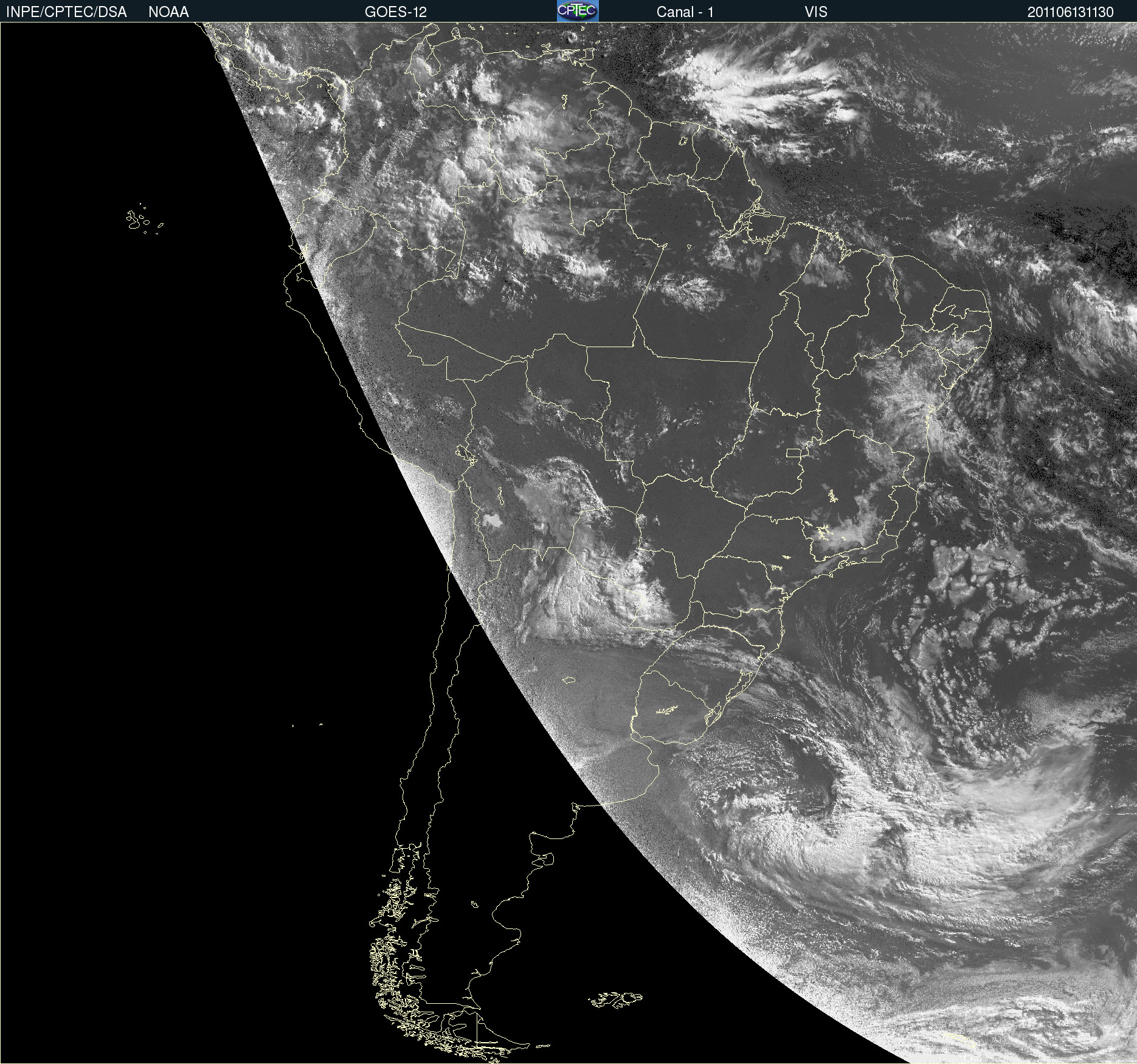Click the INPE/CPTEC/DSA header label
The width and height of the screenshot is (1137, 1064).
[x=66, y=12]
